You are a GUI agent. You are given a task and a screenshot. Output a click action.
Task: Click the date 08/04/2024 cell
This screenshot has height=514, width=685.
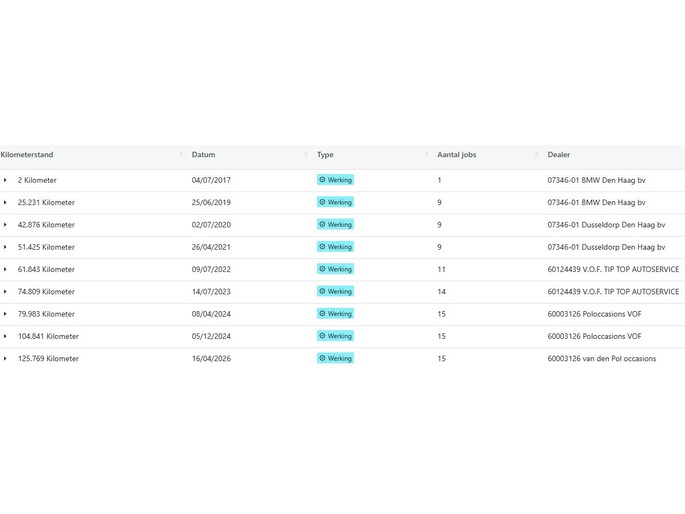(211, 314)
